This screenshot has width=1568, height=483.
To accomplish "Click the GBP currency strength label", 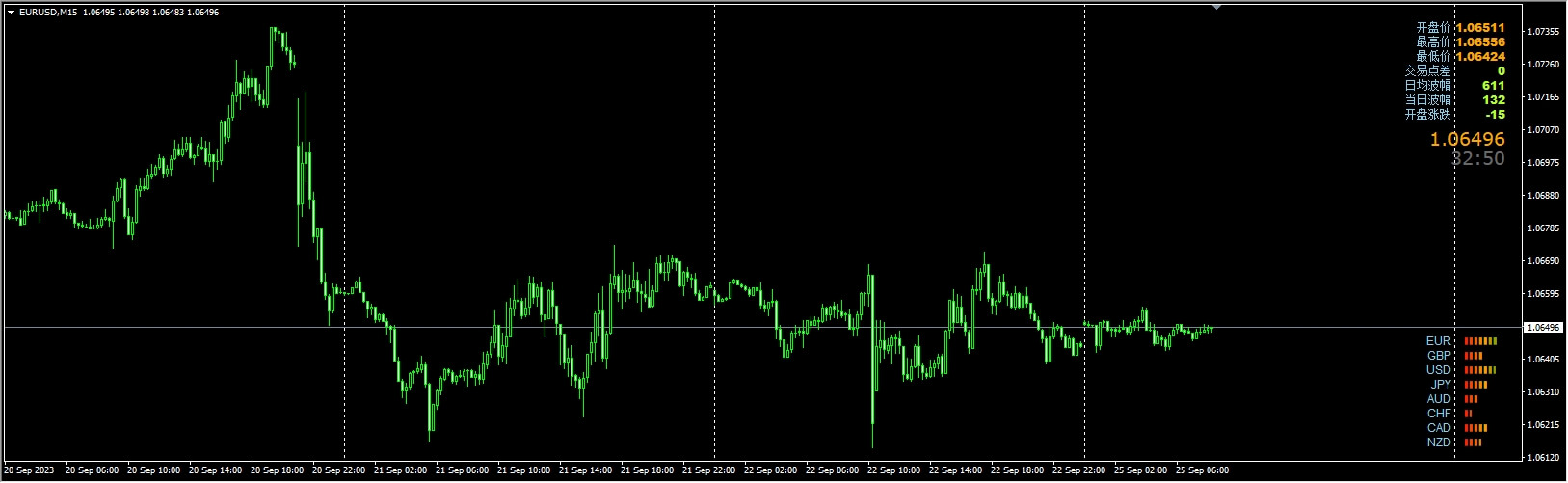I will click(1439, 356).
